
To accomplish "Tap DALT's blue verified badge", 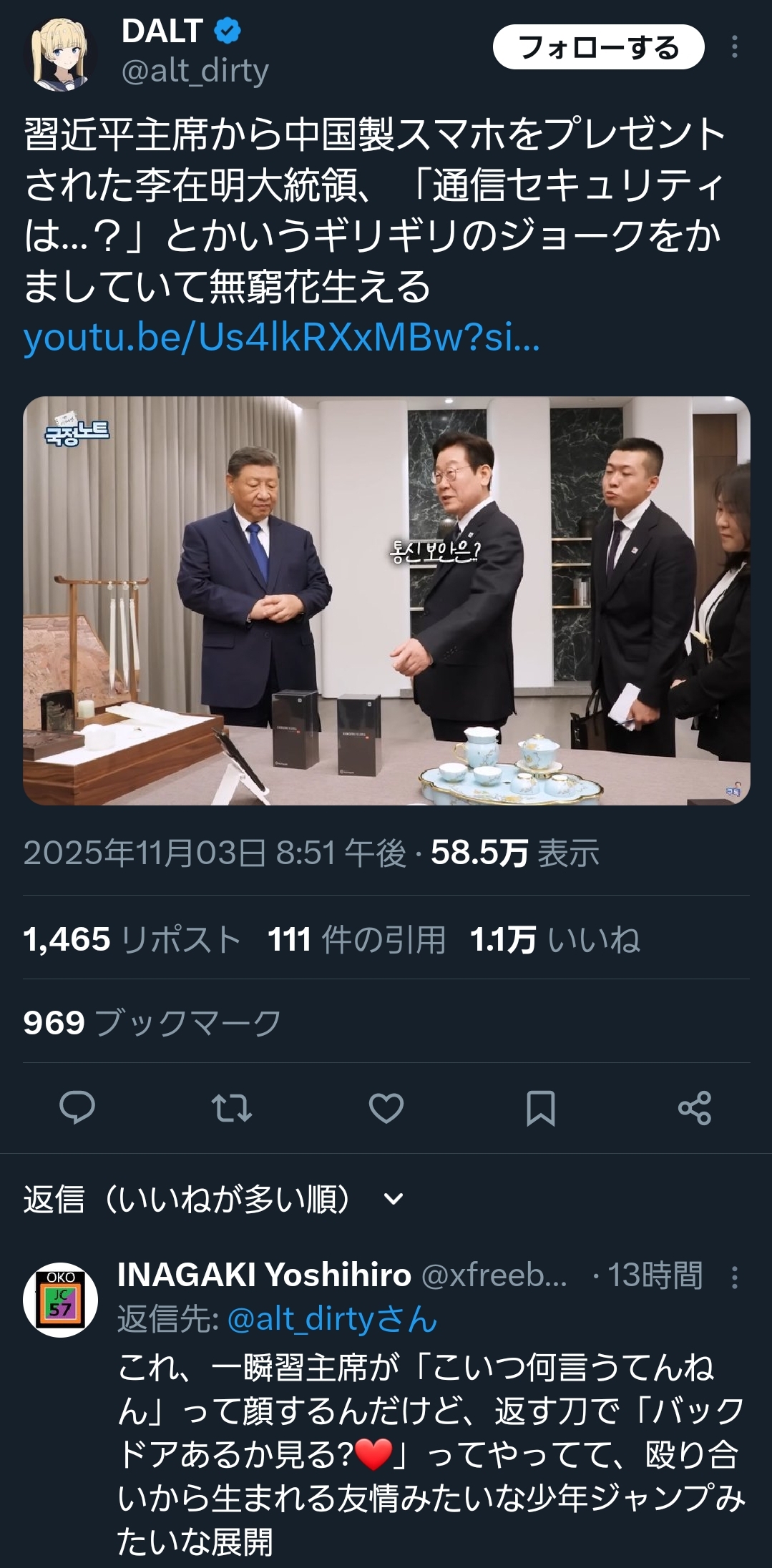I will coord(228,31).
